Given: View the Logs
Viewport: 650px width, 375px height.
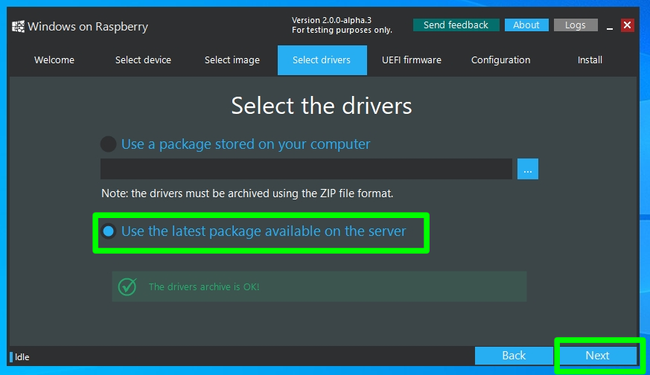Looking at the screenshot, I should [575, 25].
